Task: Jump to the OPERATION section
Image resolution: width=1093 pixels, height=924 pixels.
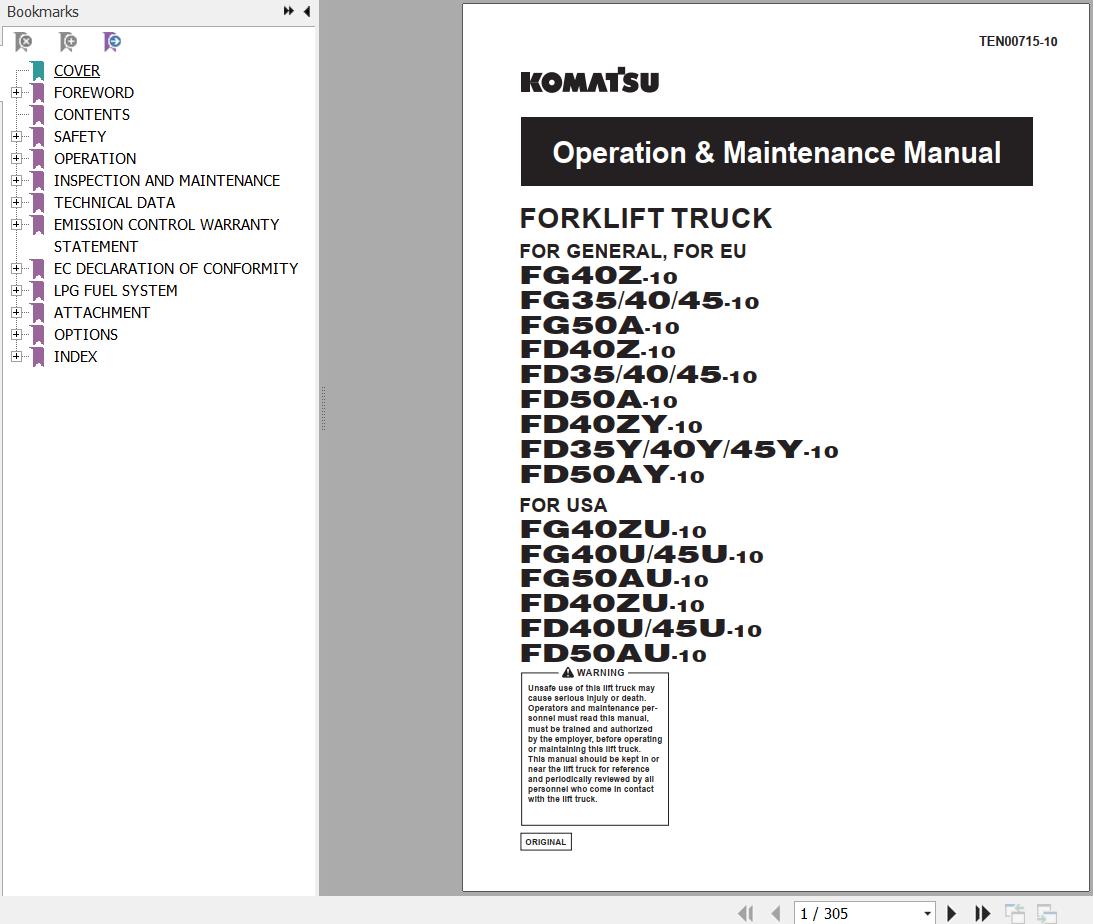Action: pos(95,159)
